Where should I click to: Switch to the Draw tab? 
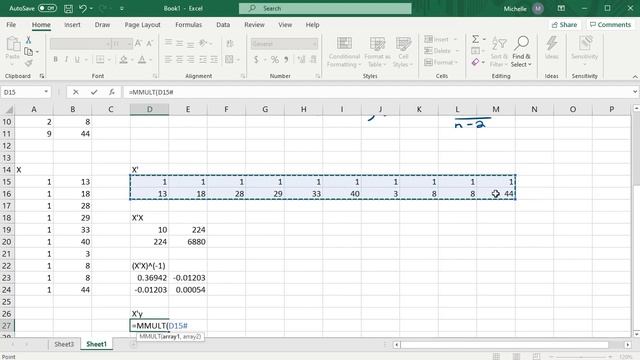[102, 25]
